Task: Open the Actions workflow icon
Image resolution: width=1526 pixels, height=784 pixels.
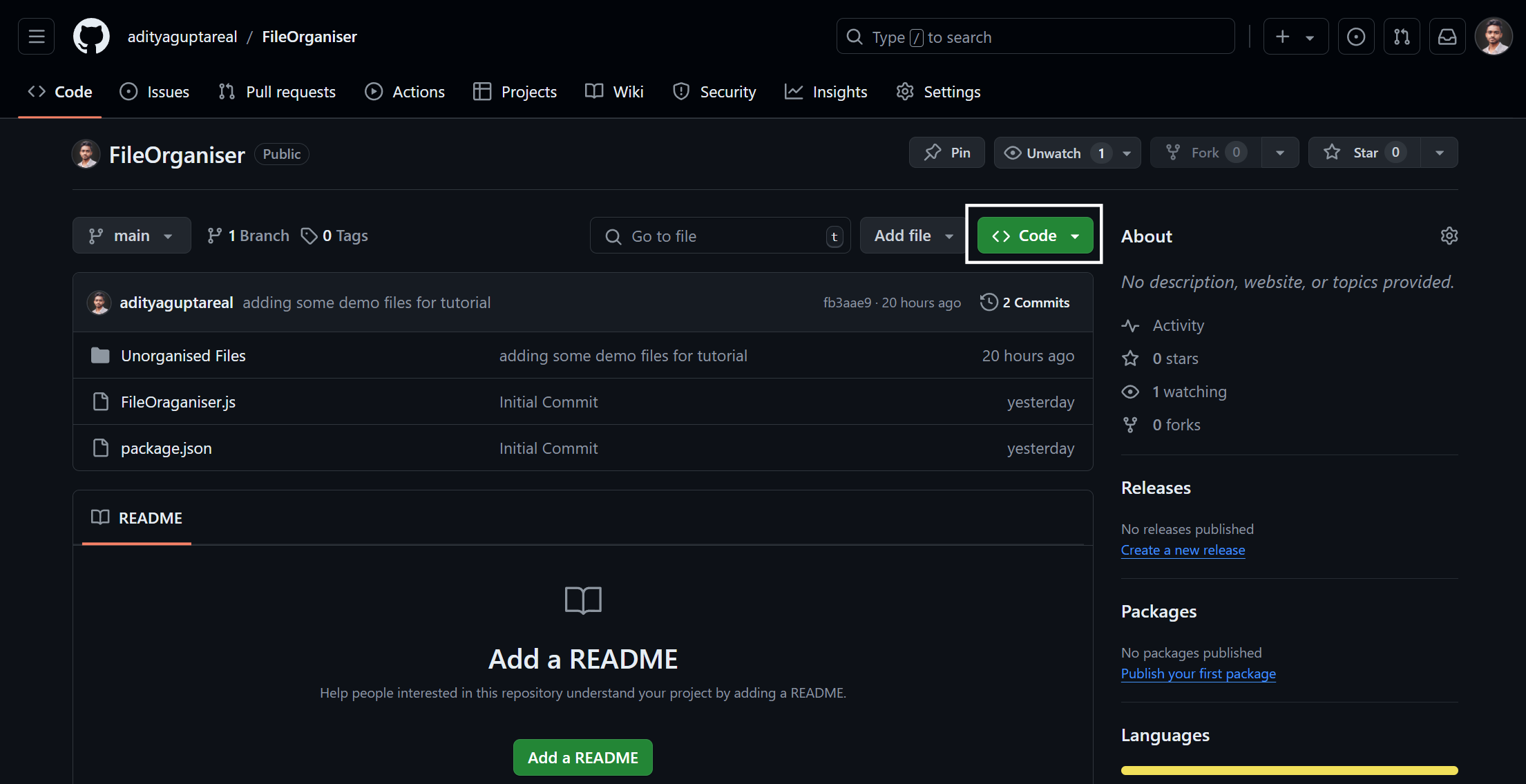Action: click(x=373, y=91)
